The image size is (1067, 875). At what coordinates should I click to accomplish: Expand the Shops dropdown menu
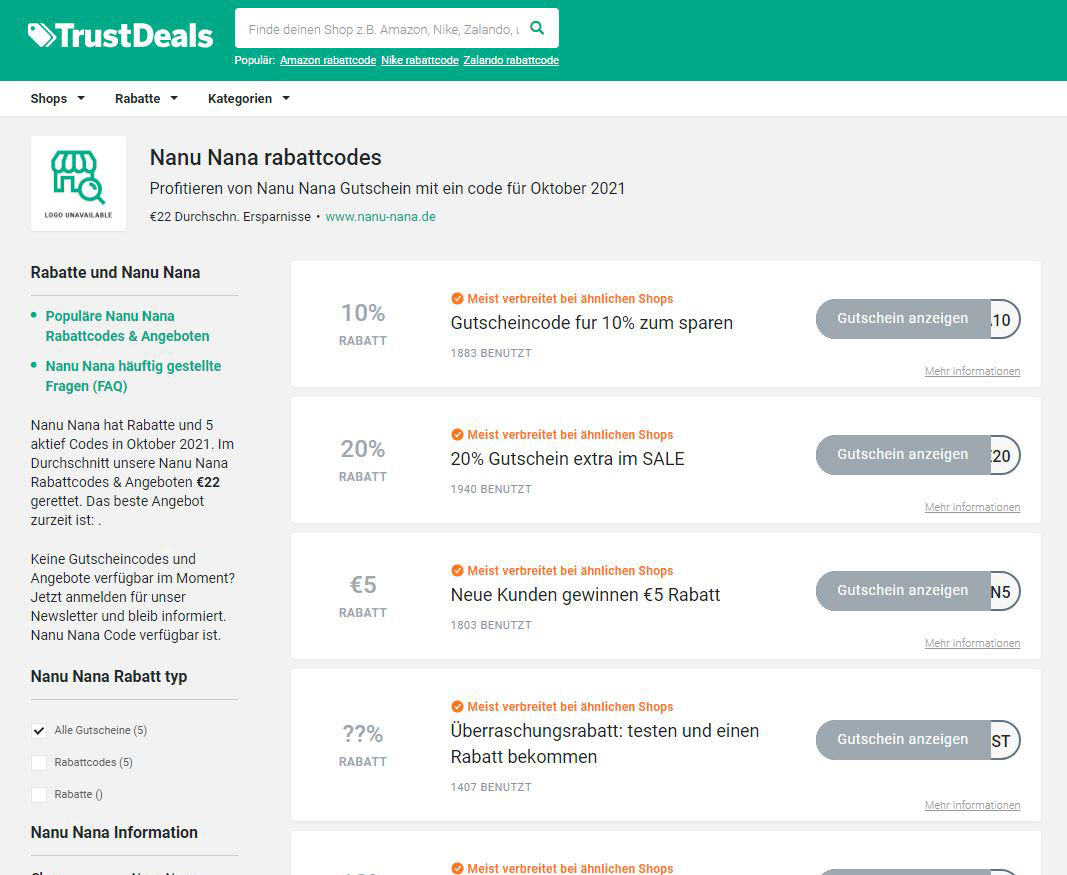click(x=57, y=99)
